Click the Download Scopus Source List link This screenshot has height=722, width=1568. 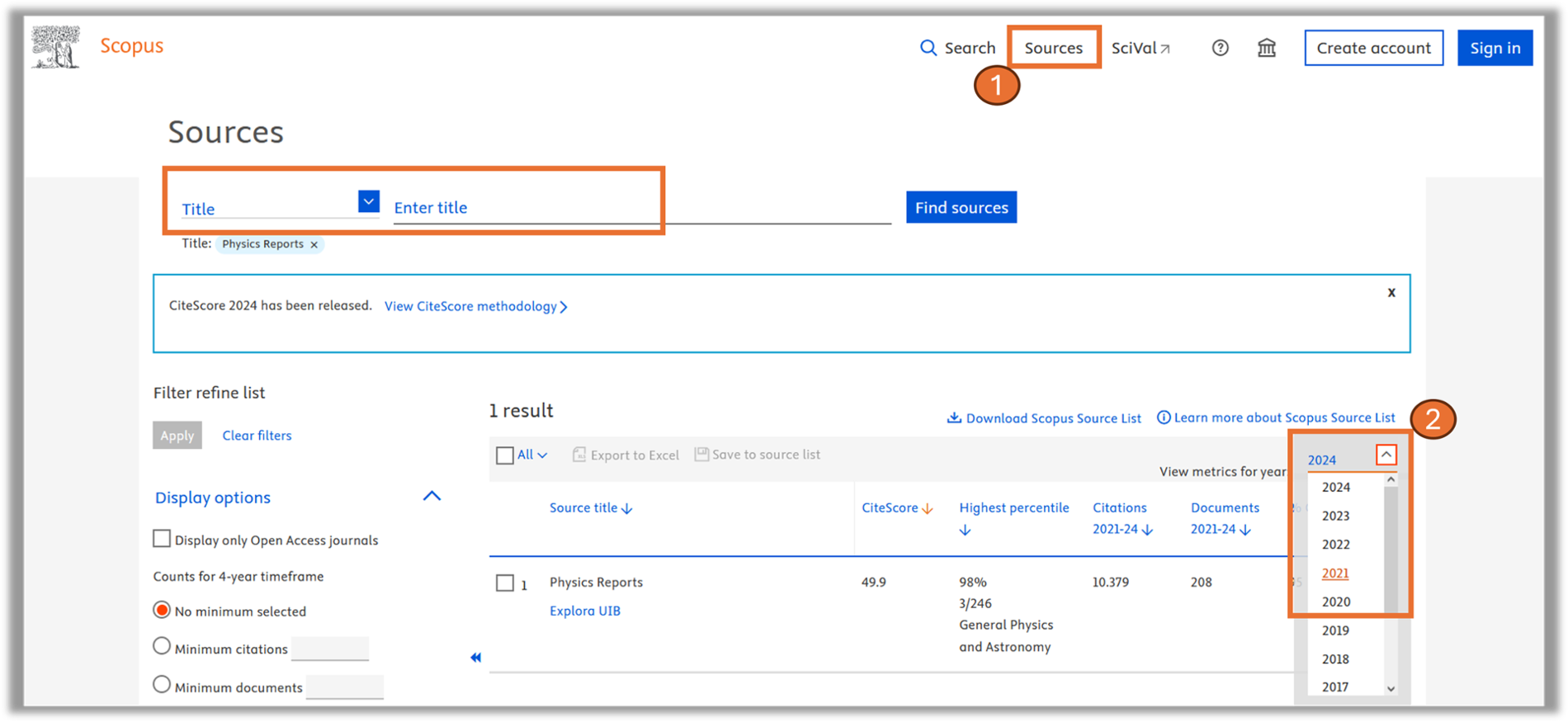click(1045, 418)
